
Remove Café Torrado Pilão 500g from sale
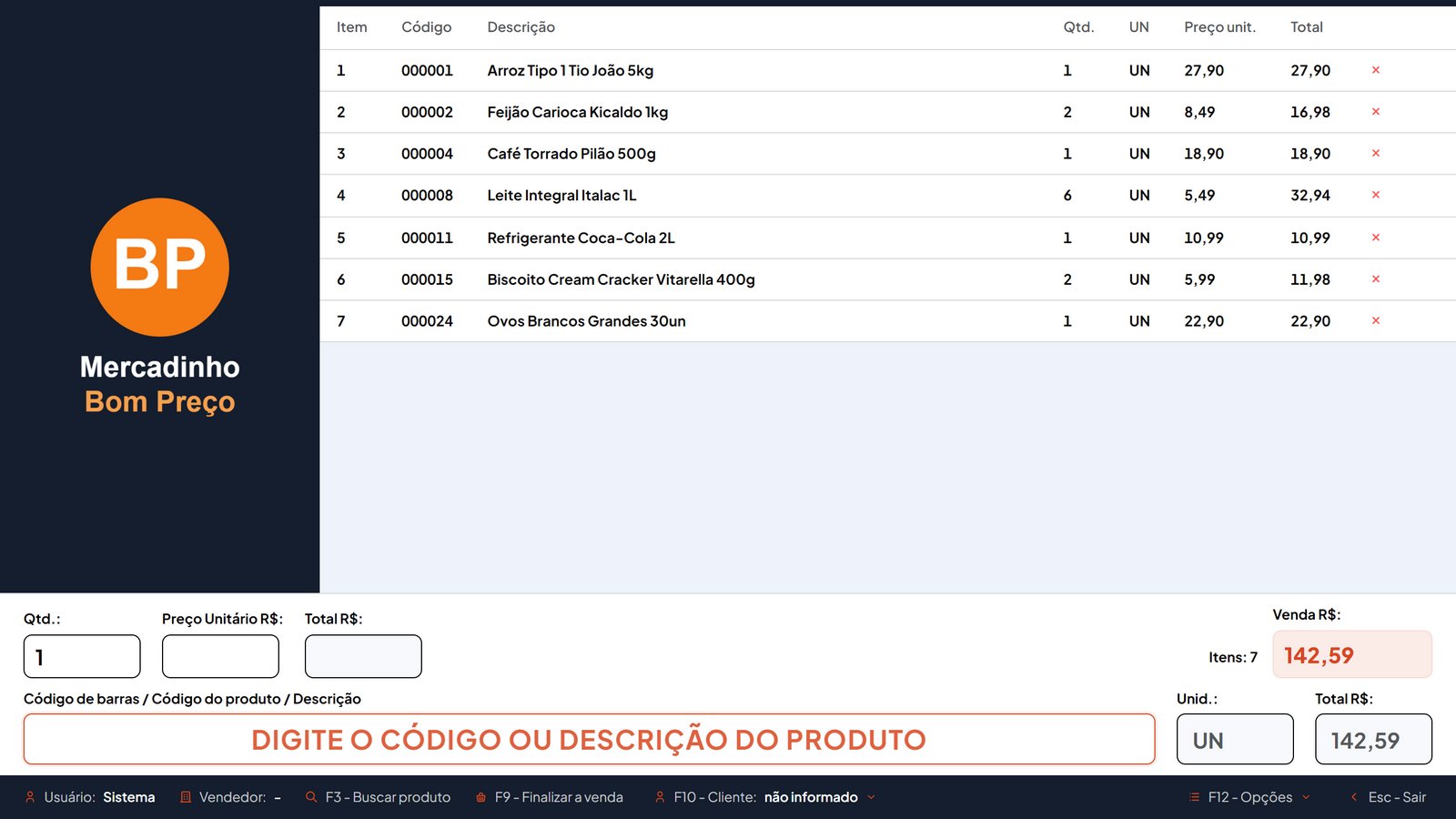(x=1375, y=154)
